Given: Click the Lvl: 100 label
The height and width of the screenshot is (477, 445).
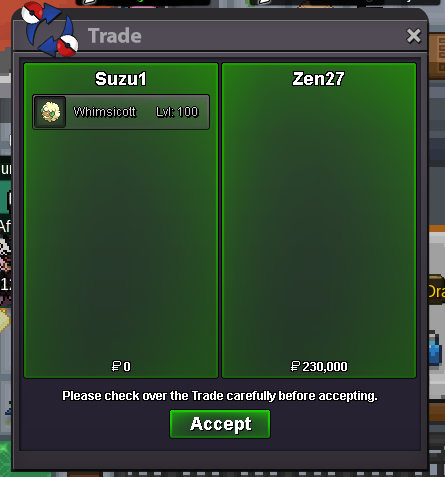Looking at the screenshot, I should 177,112.
